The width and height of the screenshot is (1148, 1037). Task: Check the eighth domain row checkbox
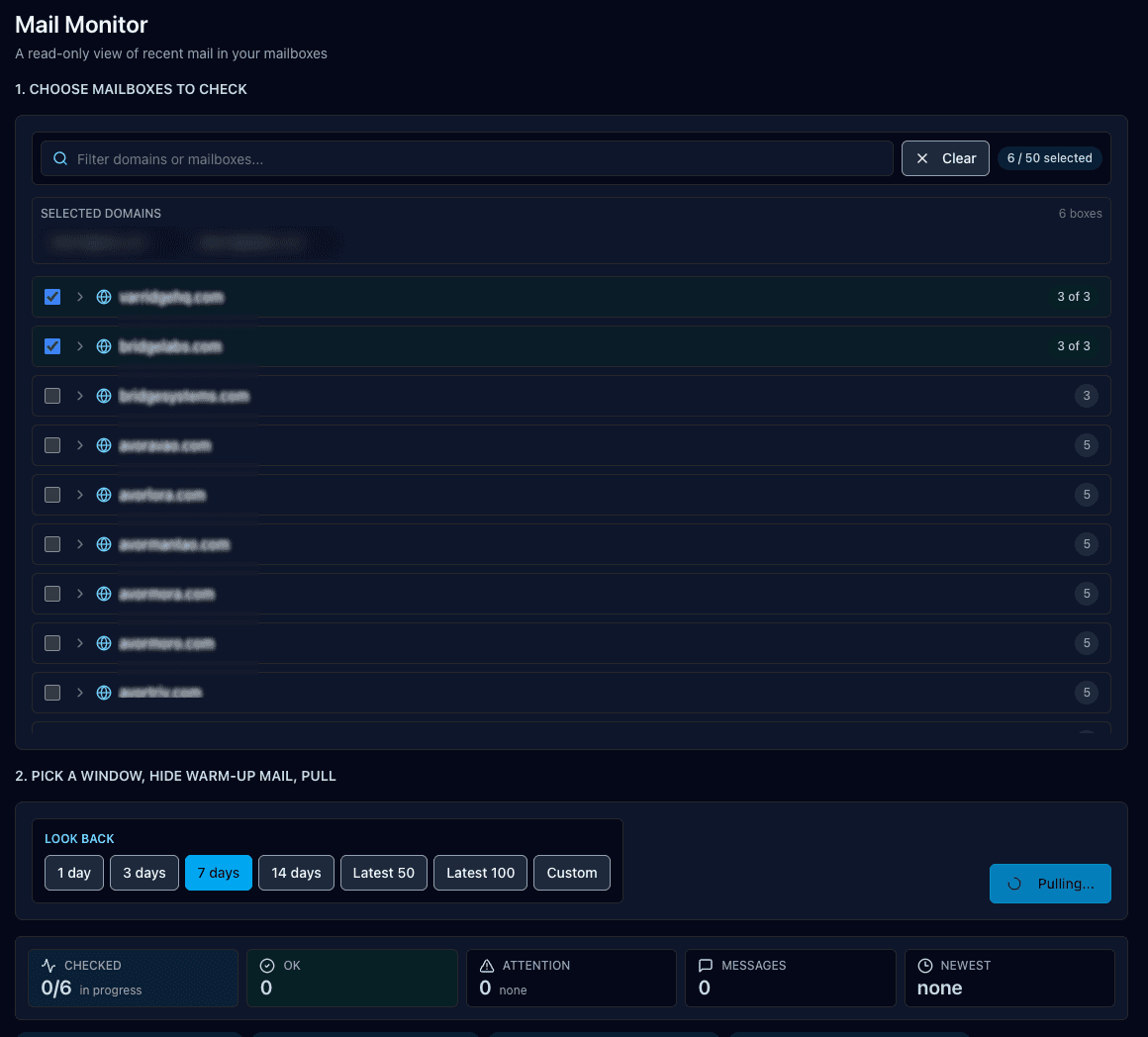point(52,643)
